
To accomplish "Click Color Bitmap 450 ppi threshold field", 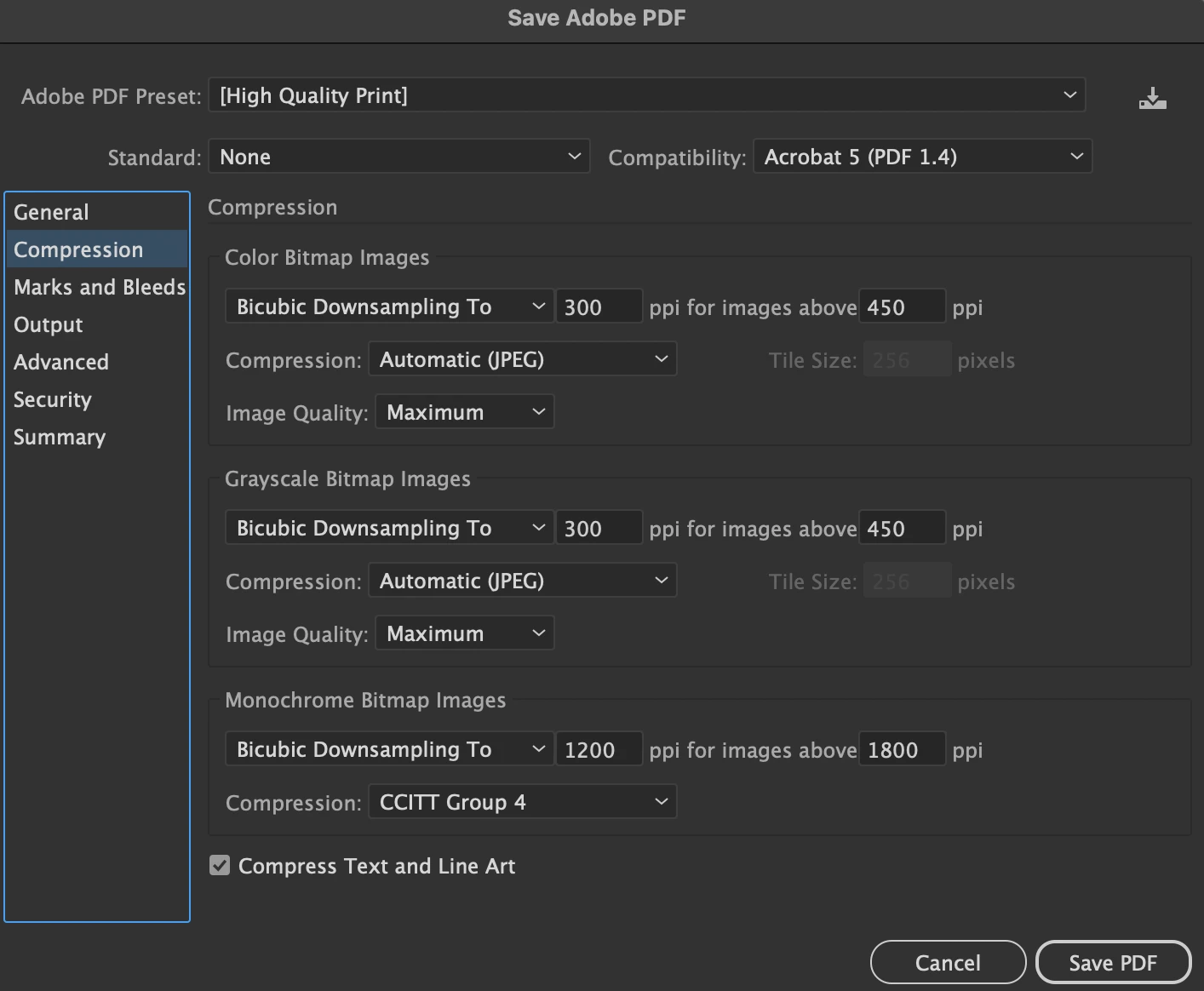I will click(x=903, y=306).
